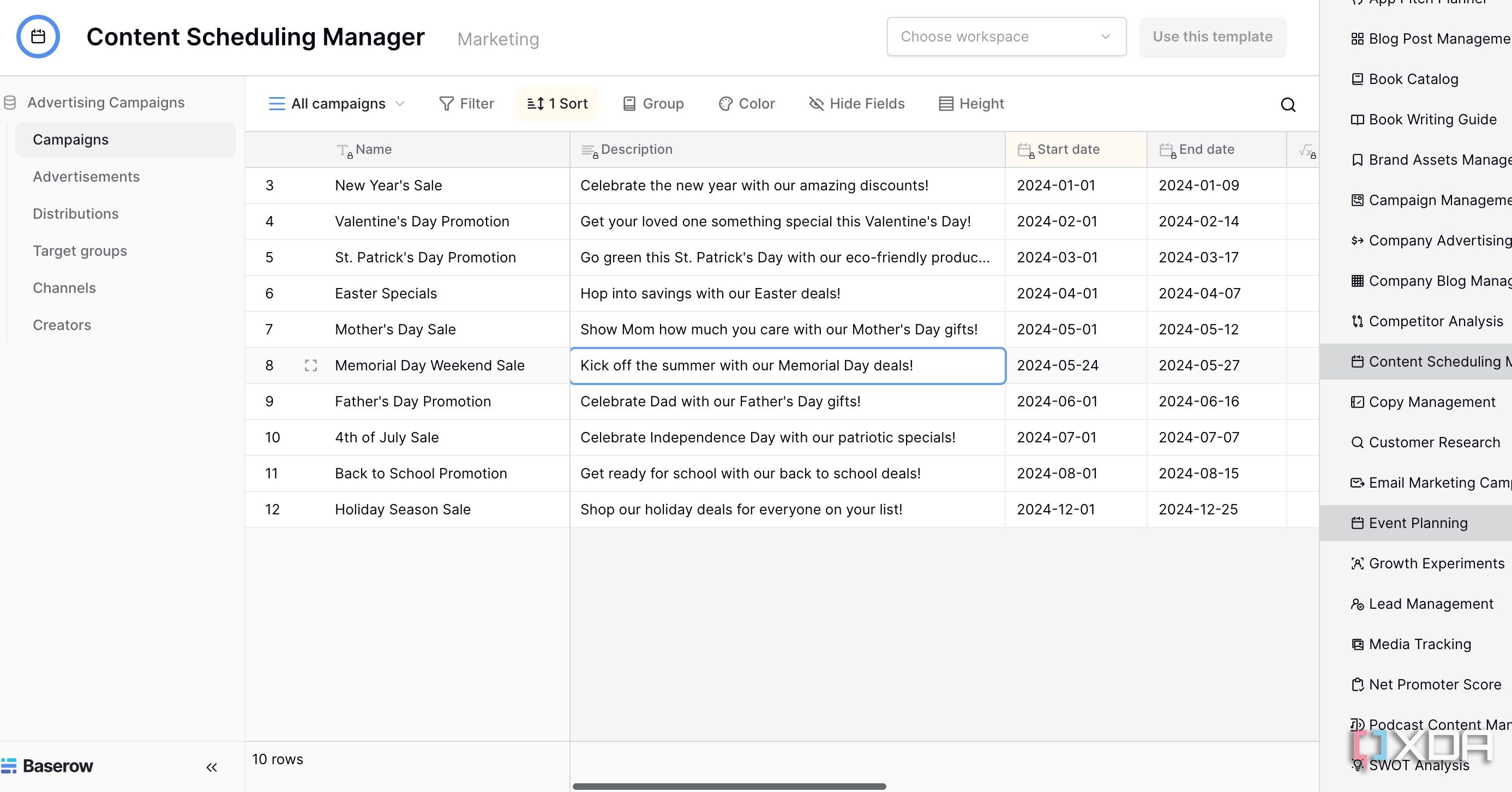Click the search magnifier icon in toolbar

pyautogui.click(x=1288, y=105)
